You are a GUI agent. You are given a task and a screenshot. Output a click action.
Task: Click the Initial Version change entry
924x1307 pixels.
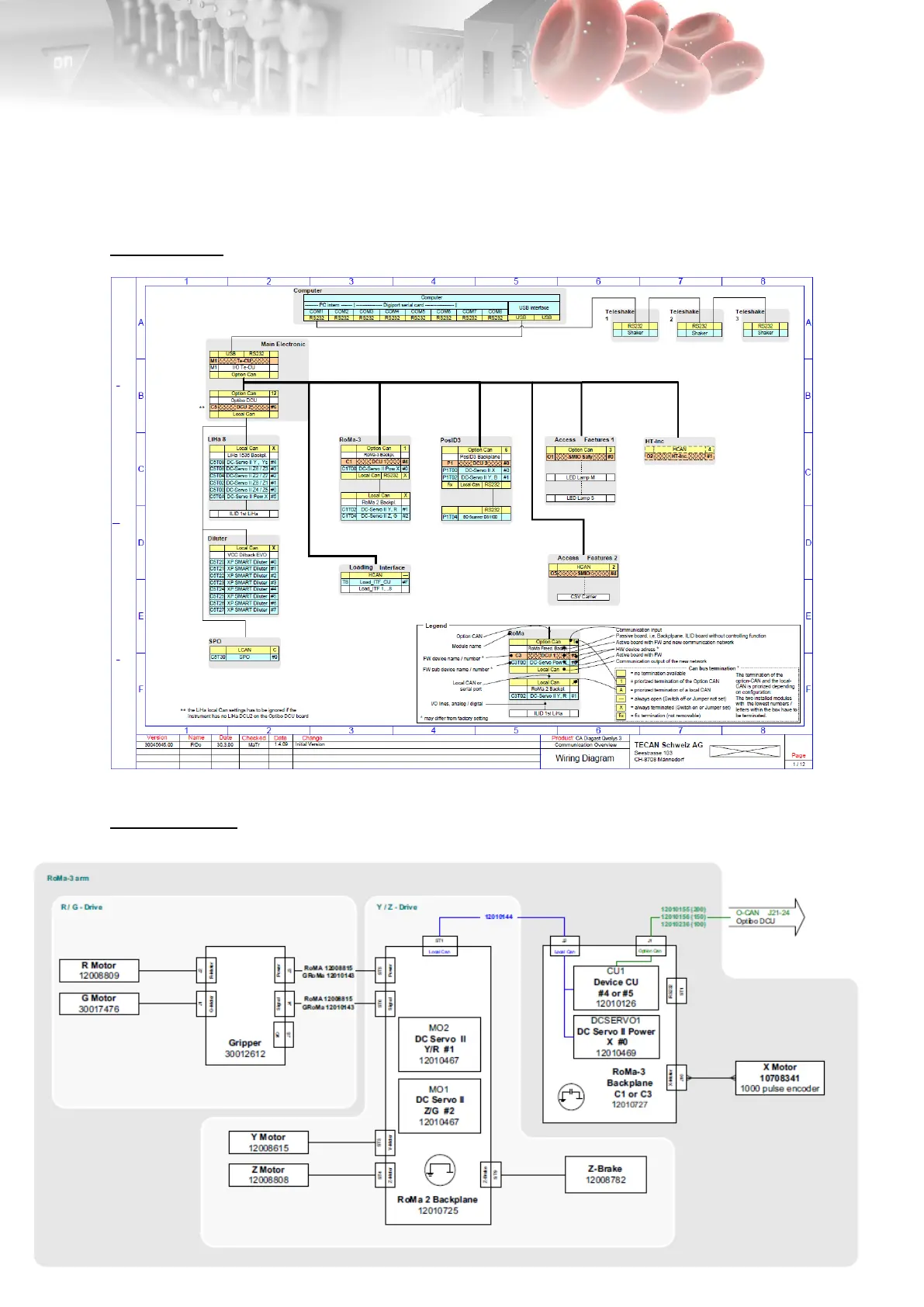310,744
